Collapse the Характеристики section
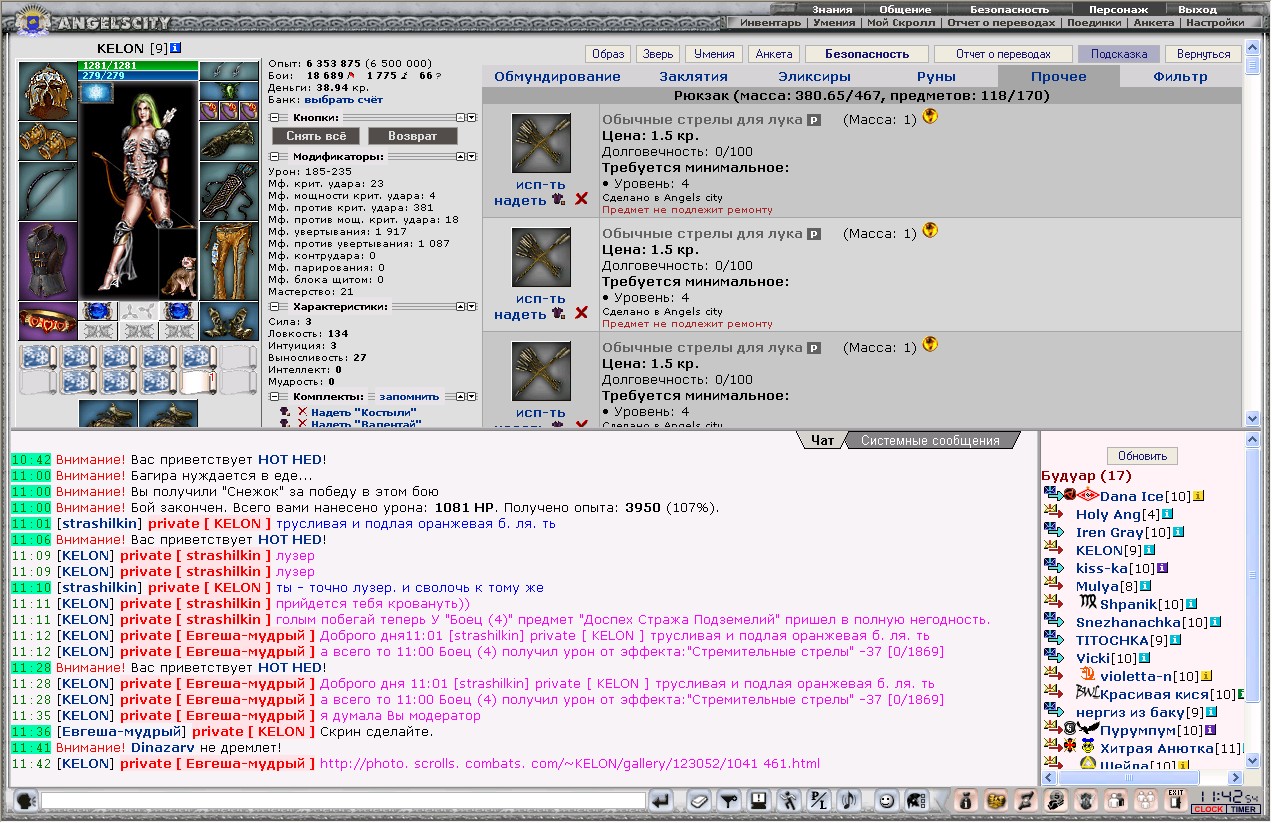Viewport: 1272px width, 823px height. click(x=275, y=307)
